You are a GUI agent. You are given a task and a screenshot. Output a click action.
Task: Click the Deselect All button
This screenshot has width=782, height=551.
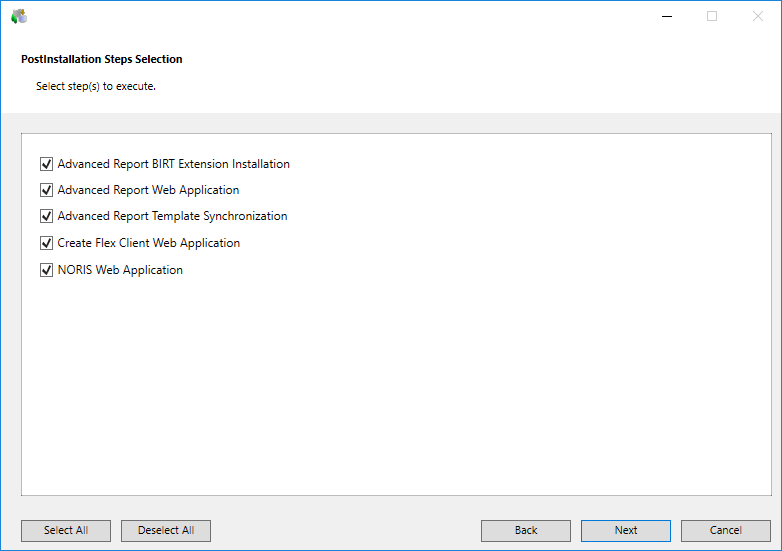(166, 530)
